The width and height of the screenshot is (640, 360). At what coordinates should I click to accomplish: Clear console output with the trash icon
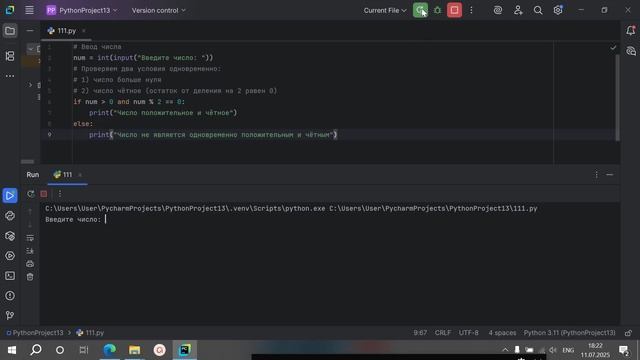30,277
